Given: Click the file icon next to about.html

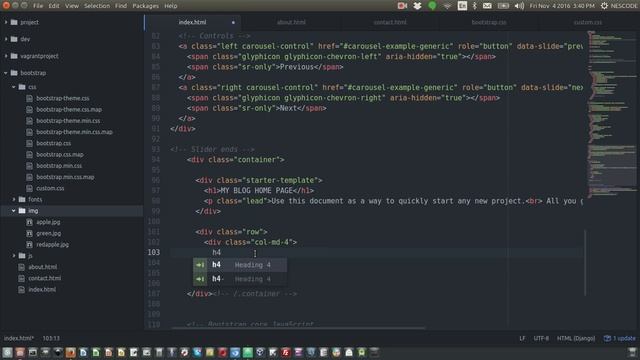Looking at the screenshot, I should pos(22,267).
